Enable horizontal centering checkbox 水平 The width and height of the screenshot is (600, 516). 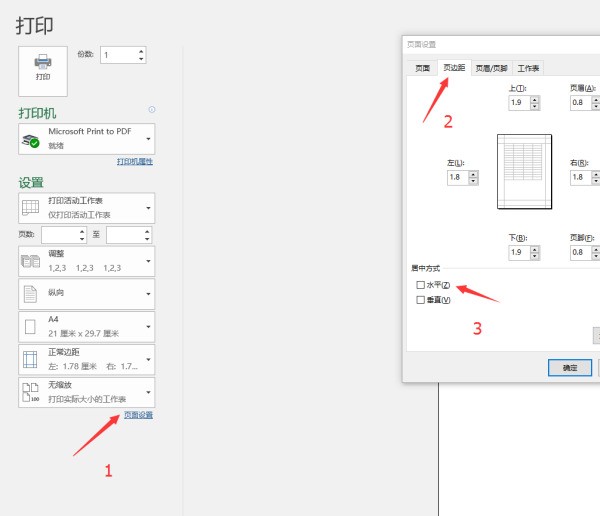(420, 285)
